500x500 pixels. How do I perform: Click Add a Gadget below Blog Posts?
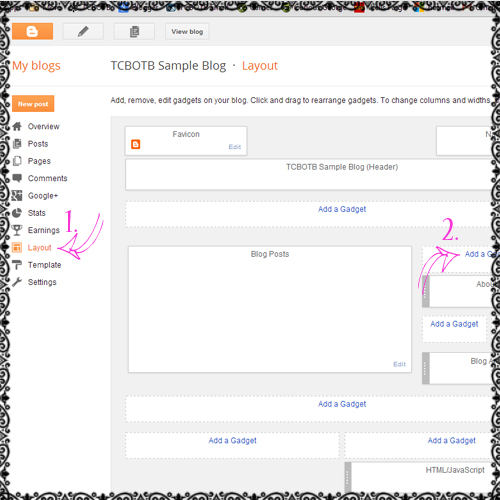point(342,404)
